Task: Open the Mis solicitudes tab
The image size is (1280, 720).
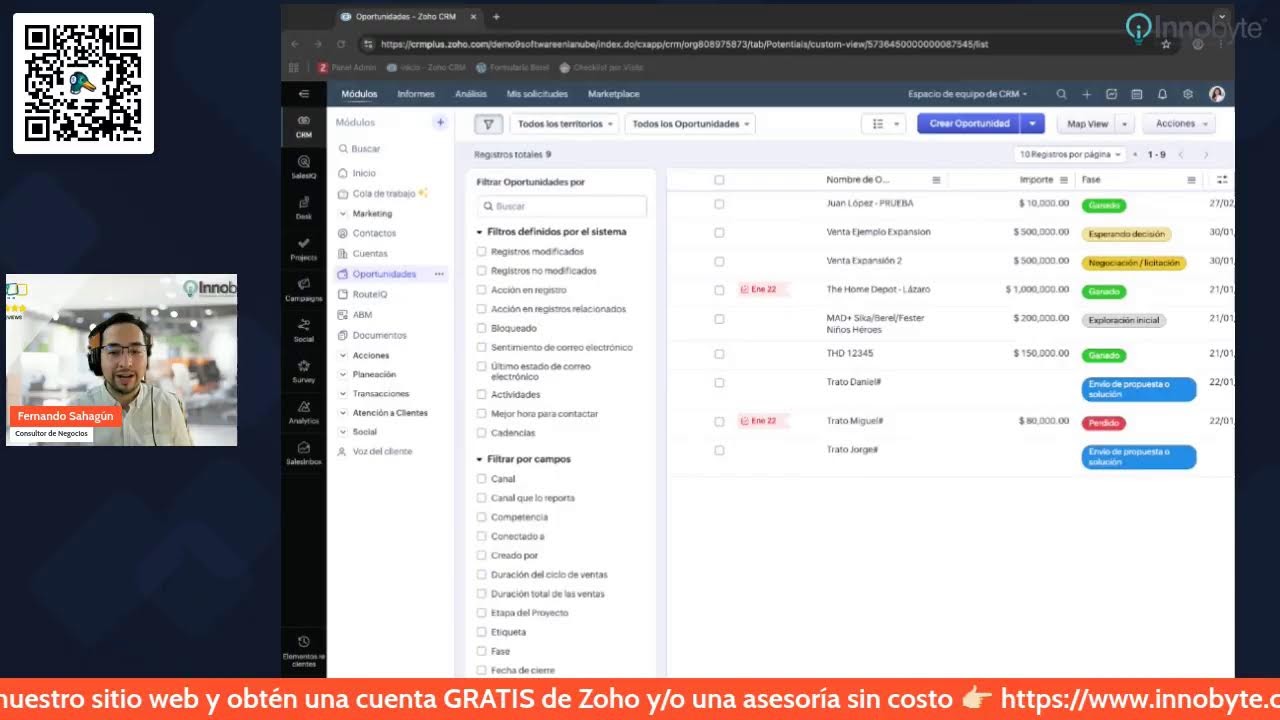Action: point(537,94)
